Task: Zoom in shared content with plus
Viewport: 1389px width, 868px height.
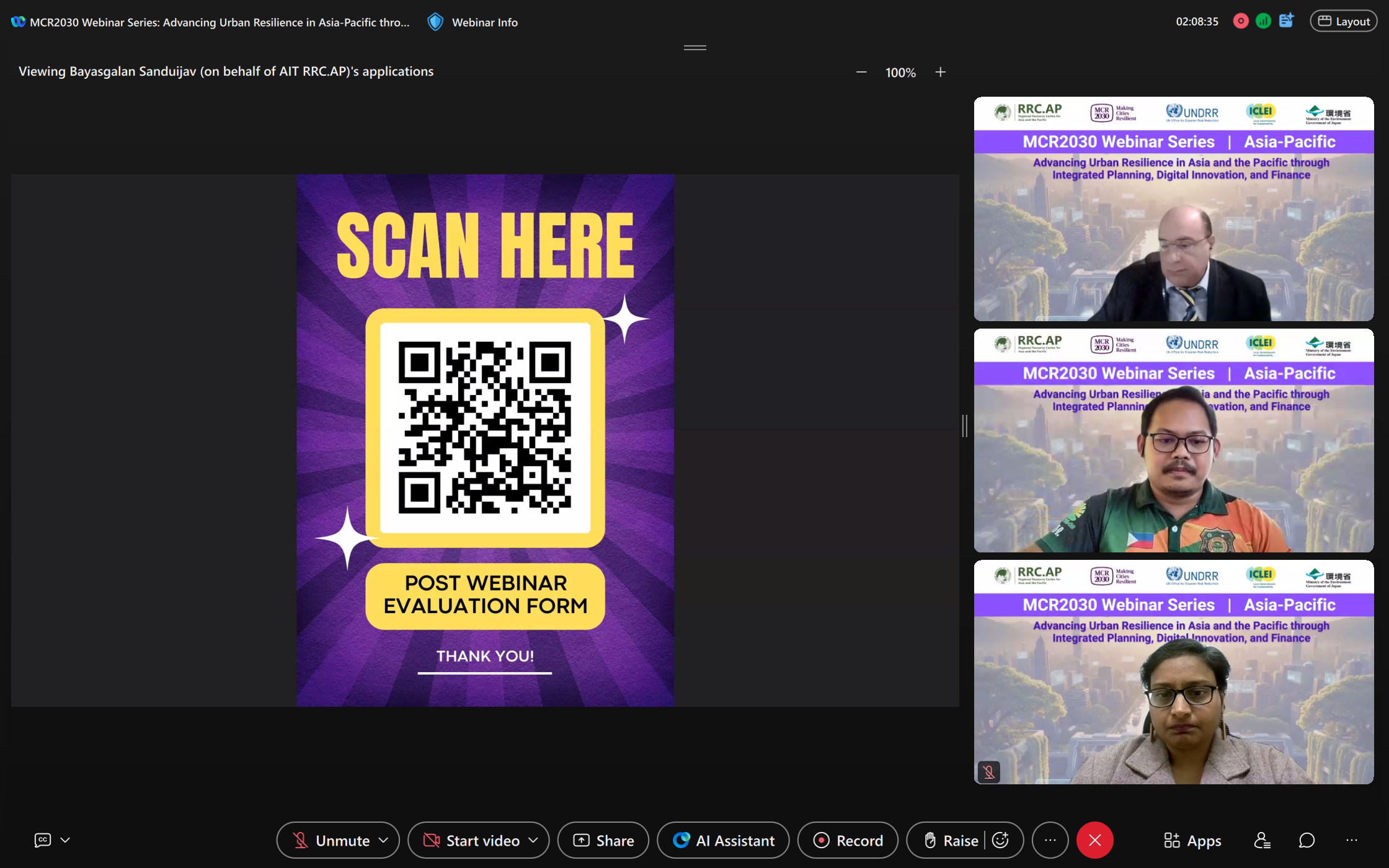Action: point(940,72)
